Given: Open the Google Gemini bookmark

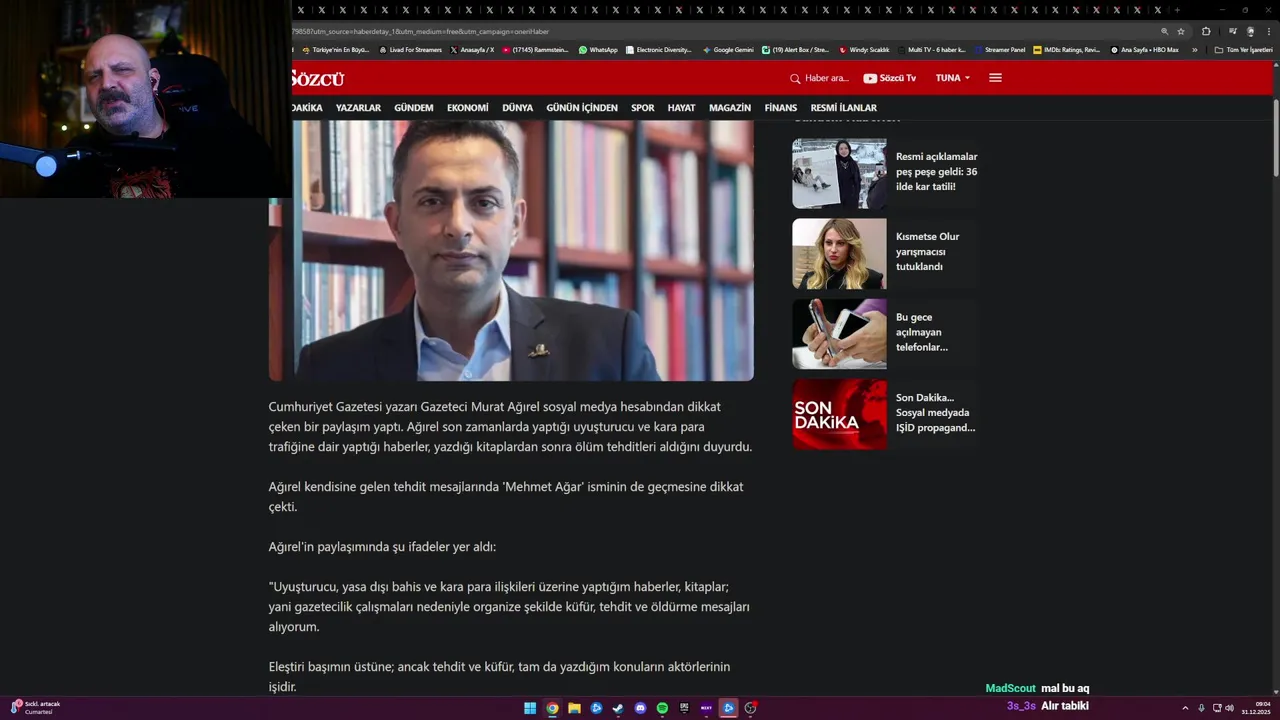Looking at the screenshot, I should tap(728, 50).
